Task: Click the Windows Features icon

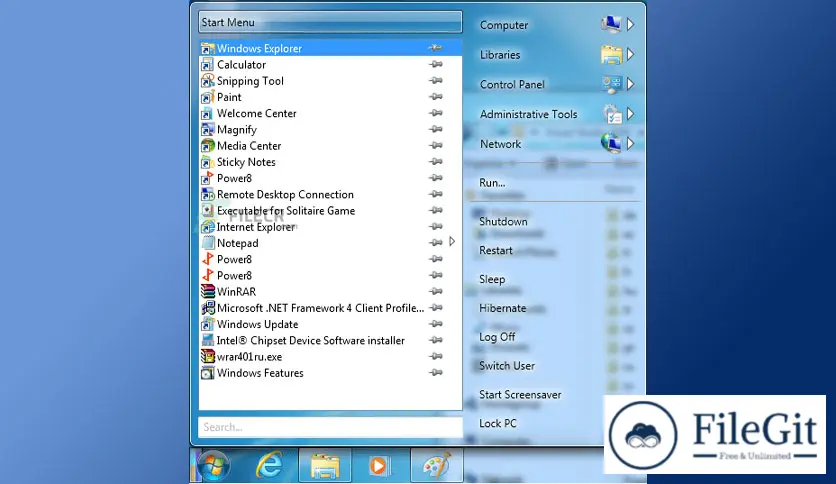Action: point(207,373)
